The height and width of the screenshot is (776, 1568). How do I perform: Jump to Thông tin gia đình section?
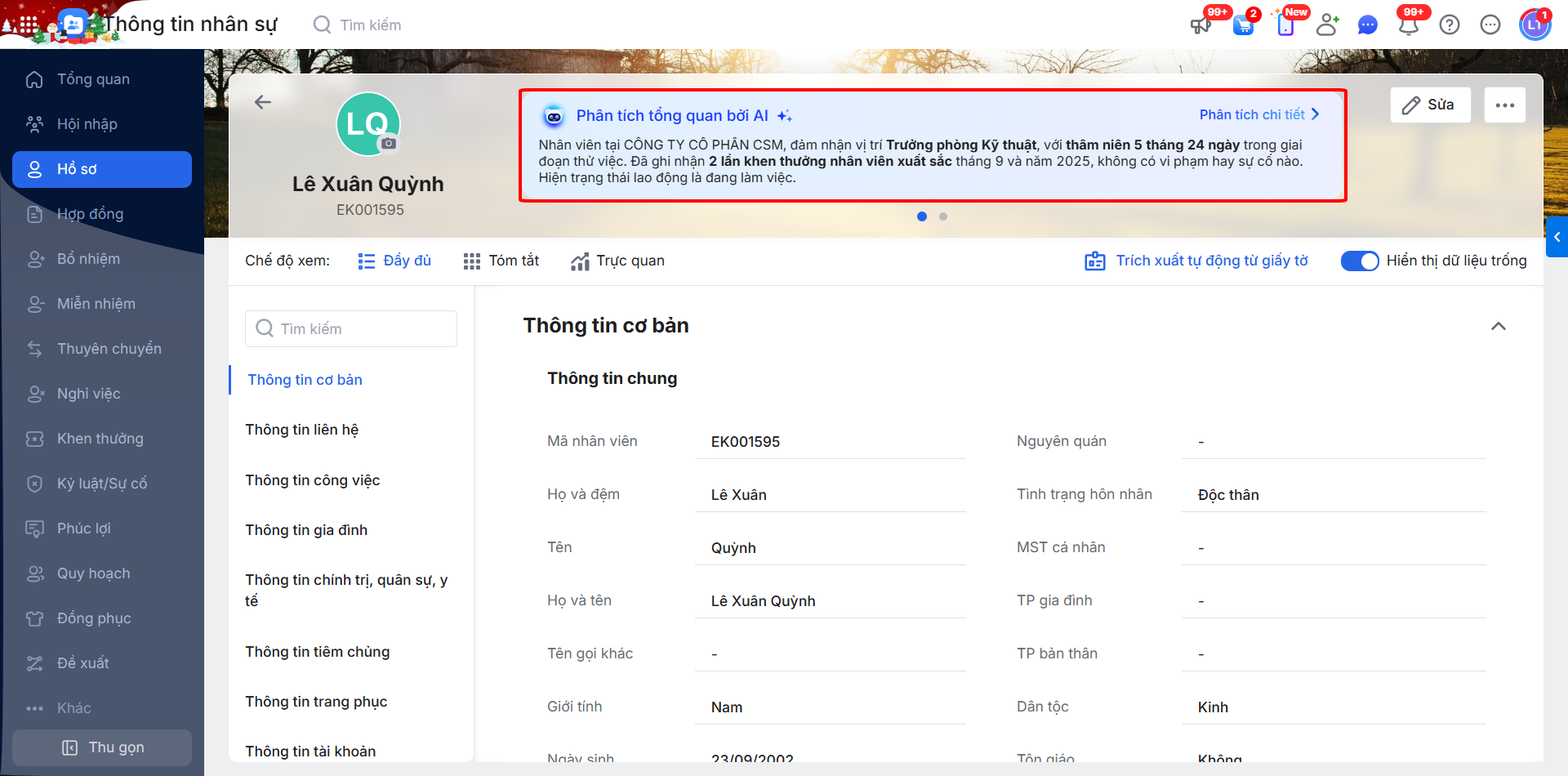click(306, 530)
